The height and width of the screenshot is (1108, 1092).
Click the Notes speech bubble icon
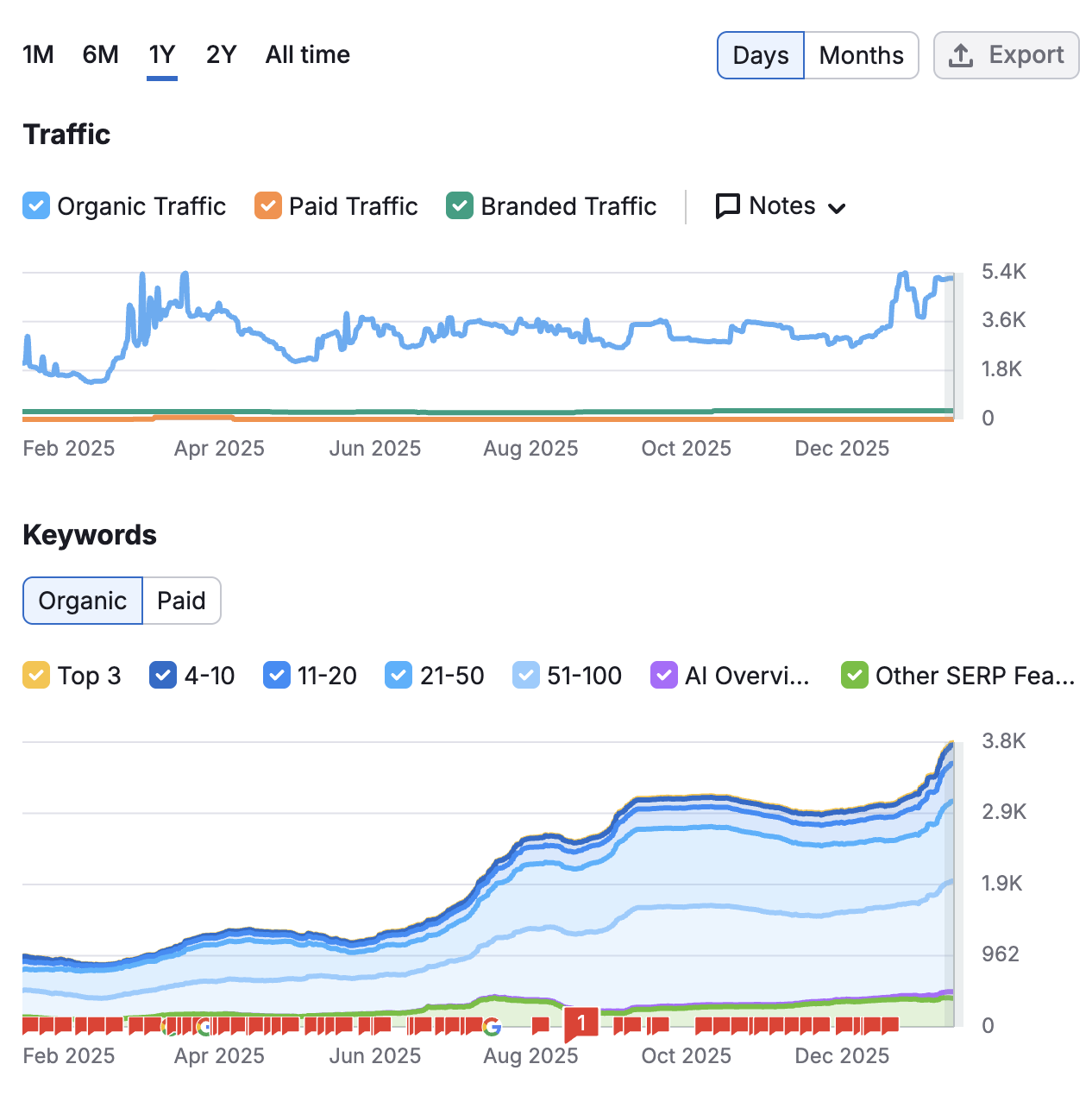tap(728, 206)
